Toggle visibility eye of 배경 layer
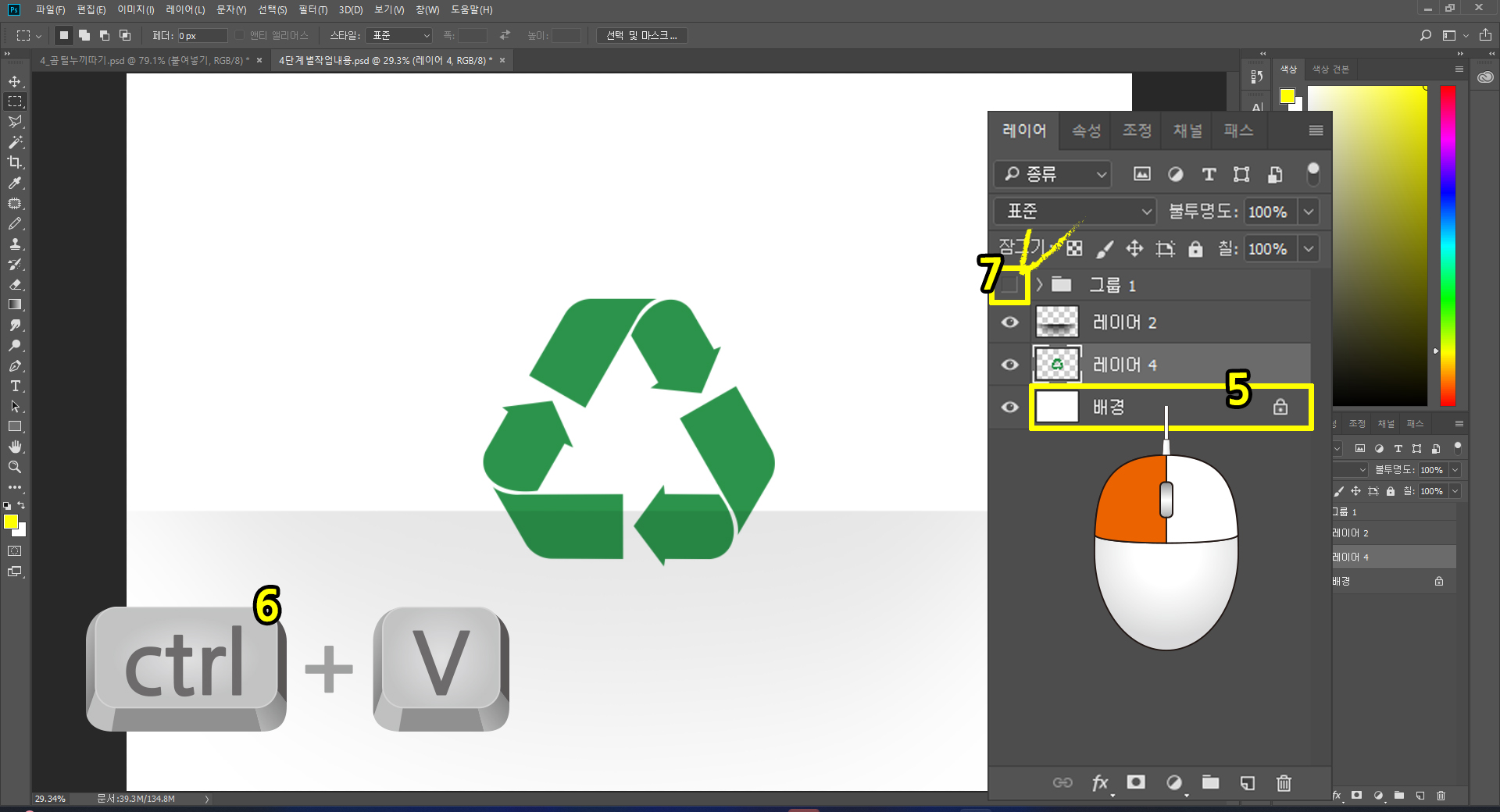The image size is (1500, 812). 1009,407
